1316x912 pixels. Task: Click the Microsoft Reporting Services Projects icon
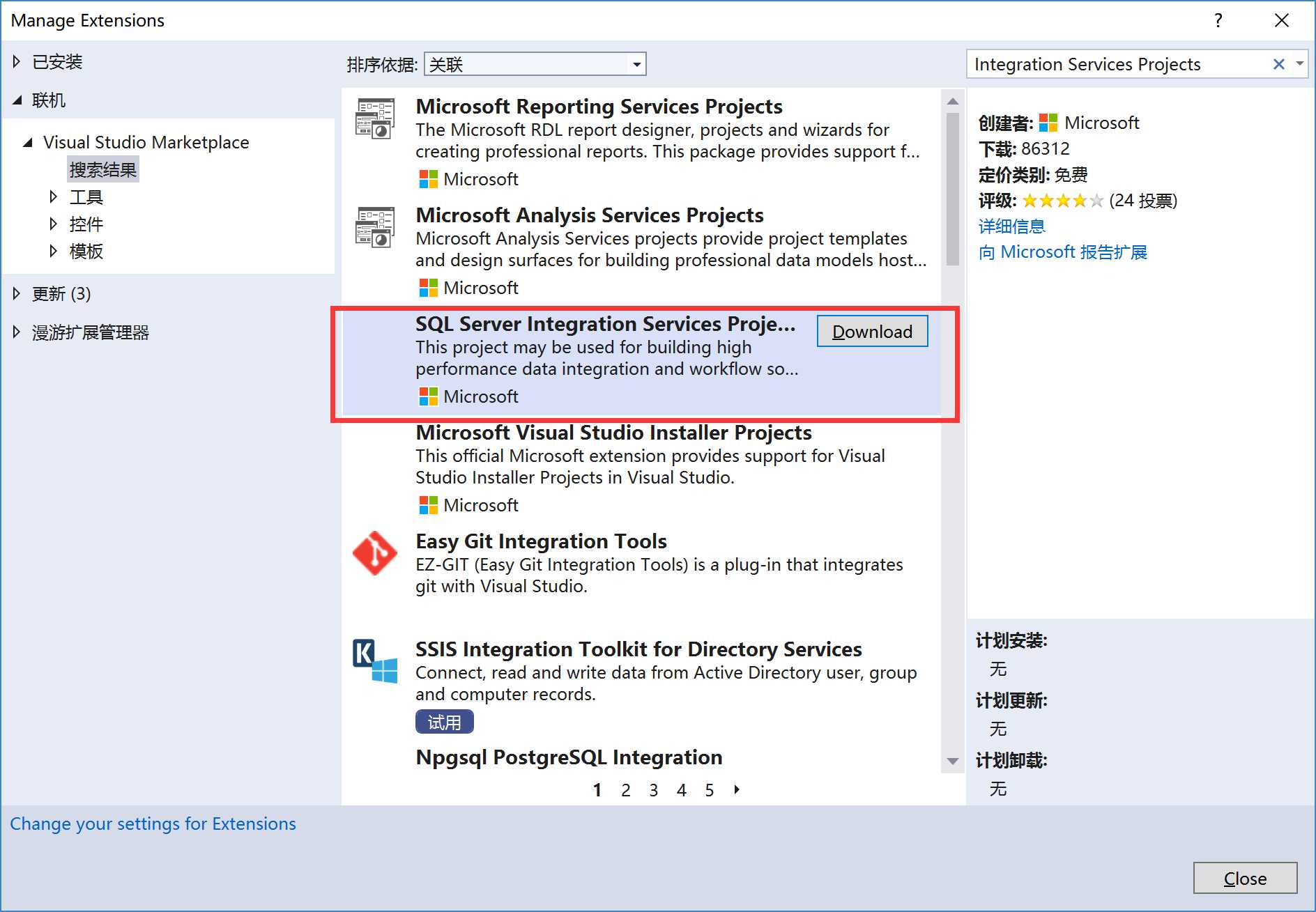pyautogui.click(x=375, y=118)
